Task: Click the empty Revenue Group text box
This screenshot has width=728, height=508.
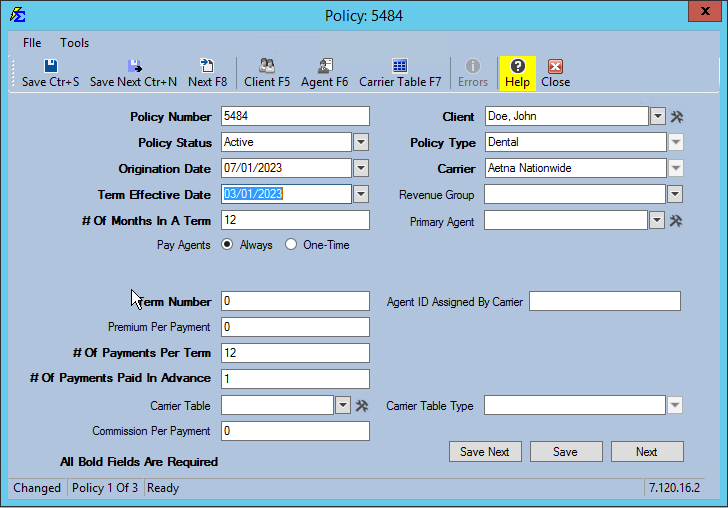Action: pos(575,194)
